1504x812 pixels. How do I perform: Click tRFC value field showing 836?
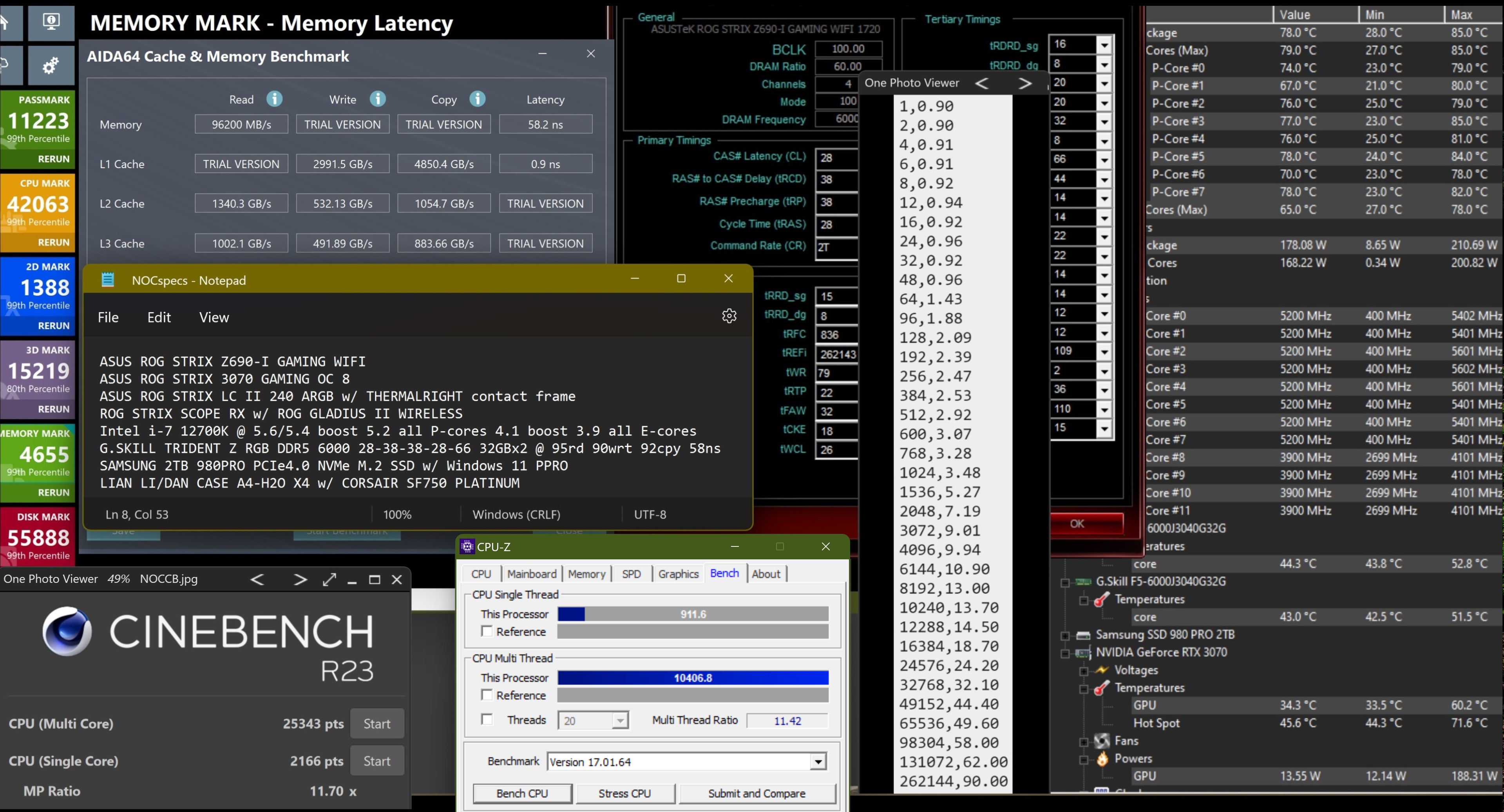coord(837,335)
